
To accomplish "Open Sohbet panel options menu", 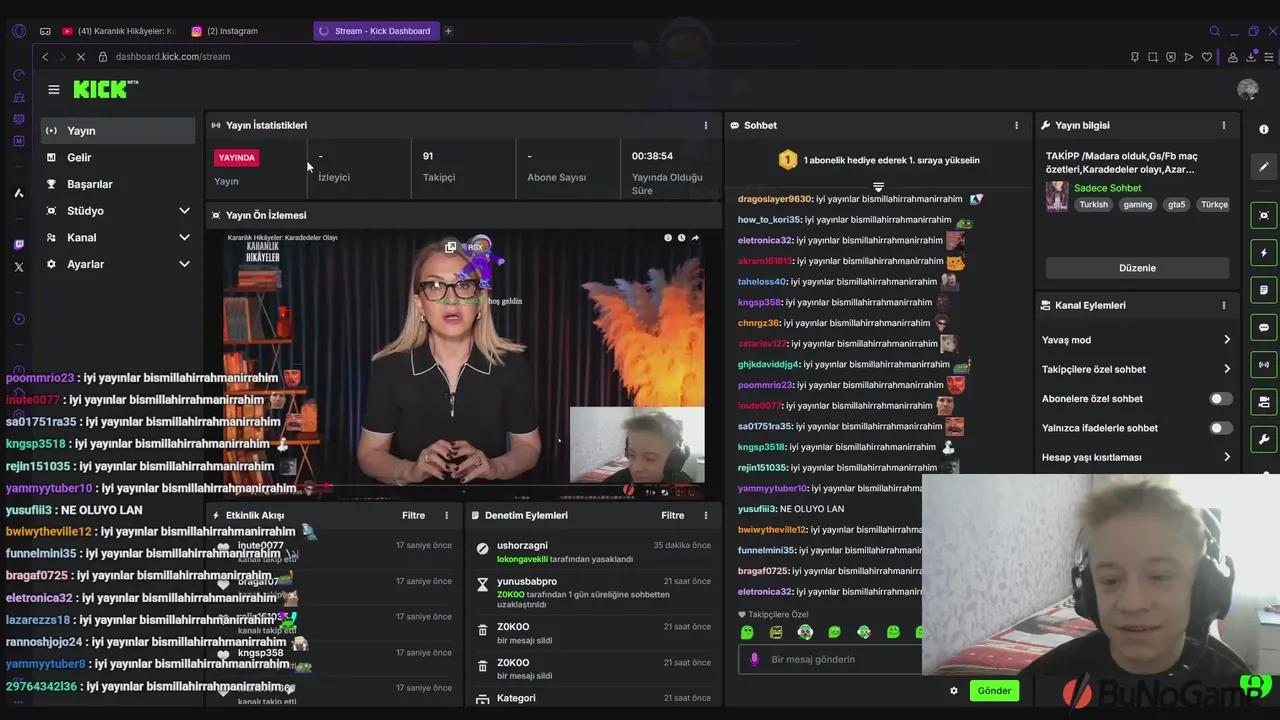I will pos(1017,125).
